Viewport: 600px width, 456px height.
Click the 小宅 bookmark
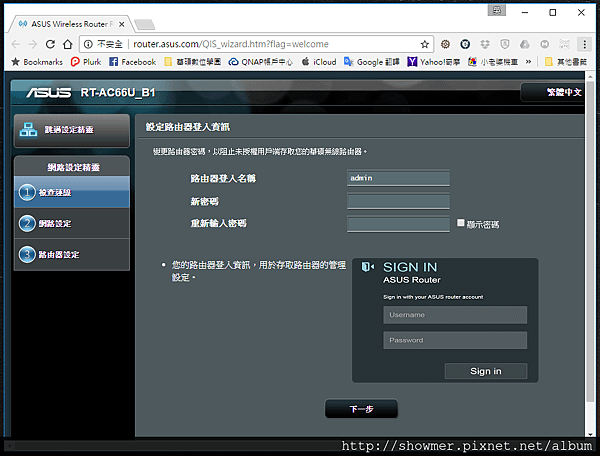(x=493, y=62)
